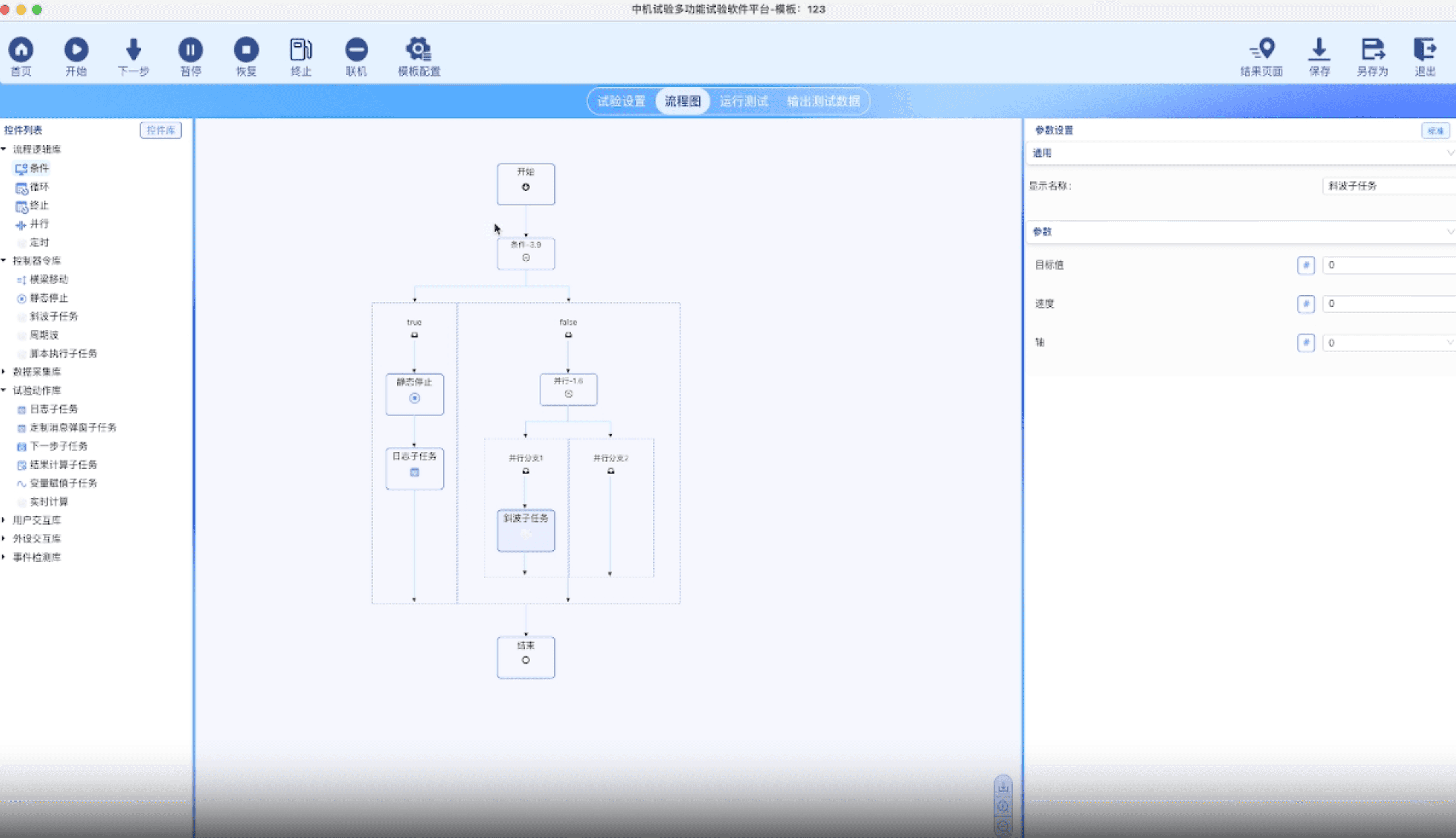Select 循环 in the control list
Image resolution: width=1456 pixels, height=838 pixels.
coord(39,187)
